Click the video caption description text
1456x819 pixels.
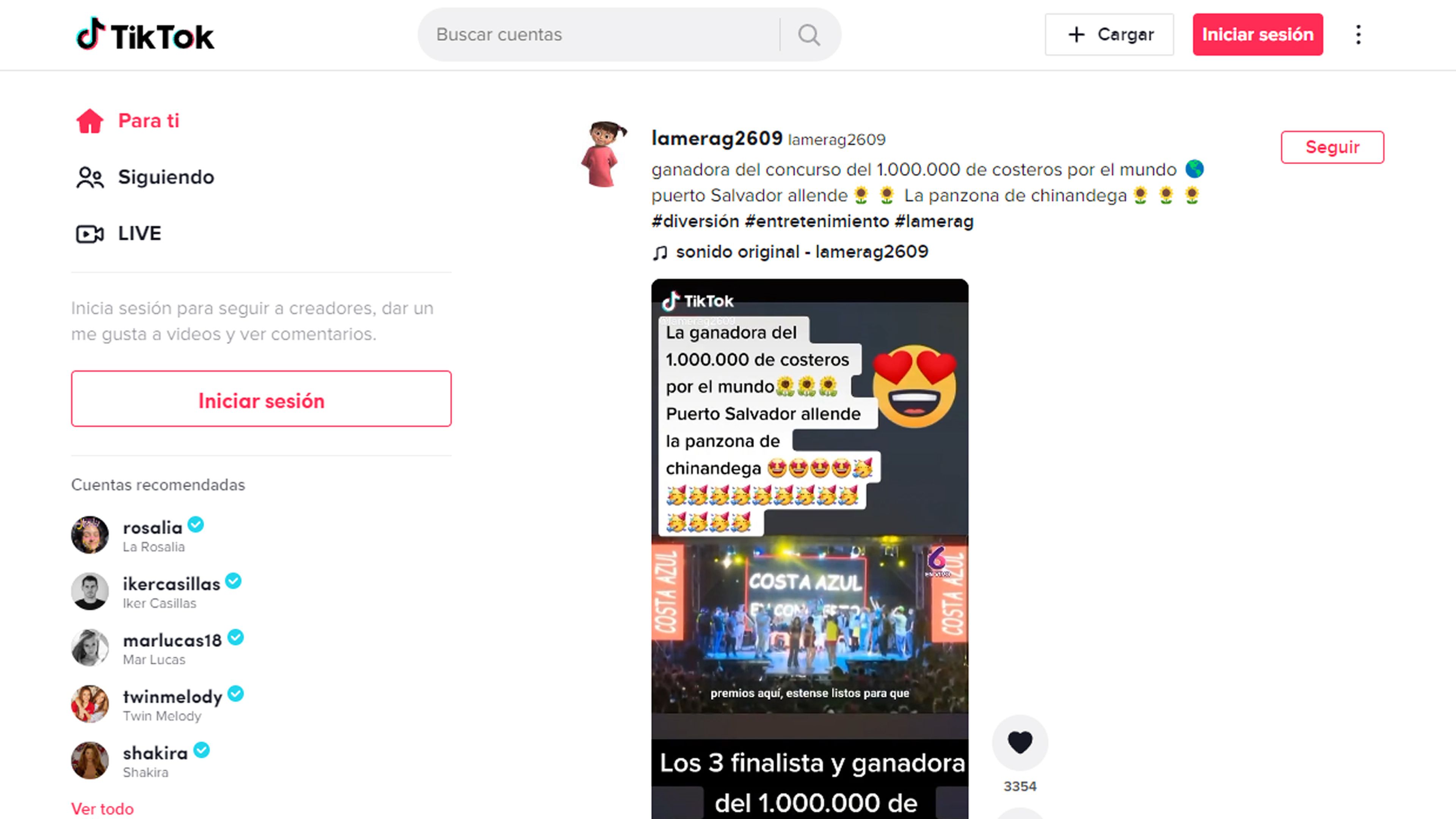tap(927, 182)
